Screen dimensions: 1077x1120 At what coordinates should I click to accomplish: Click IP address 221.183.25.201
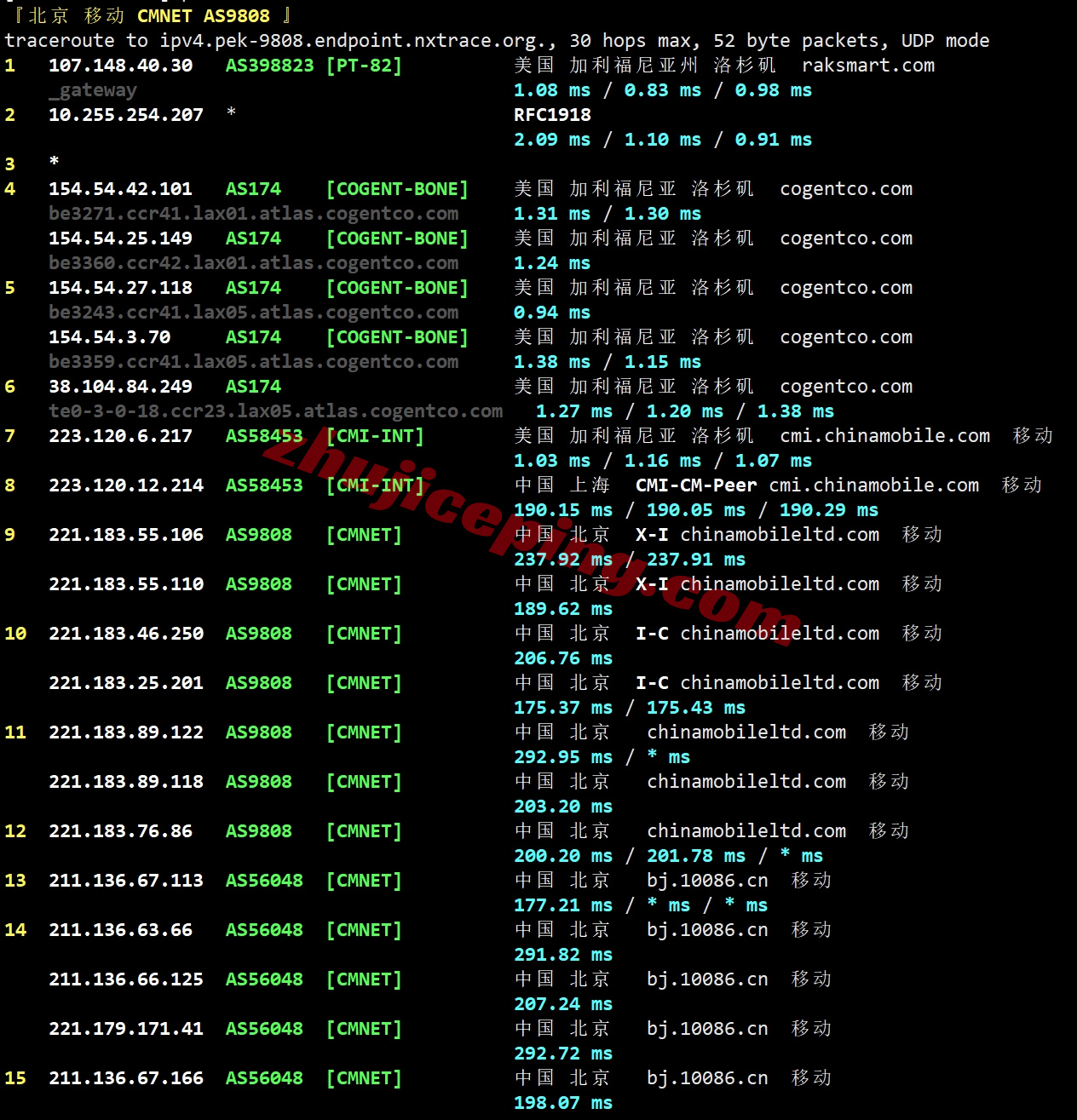pos(126,683)
